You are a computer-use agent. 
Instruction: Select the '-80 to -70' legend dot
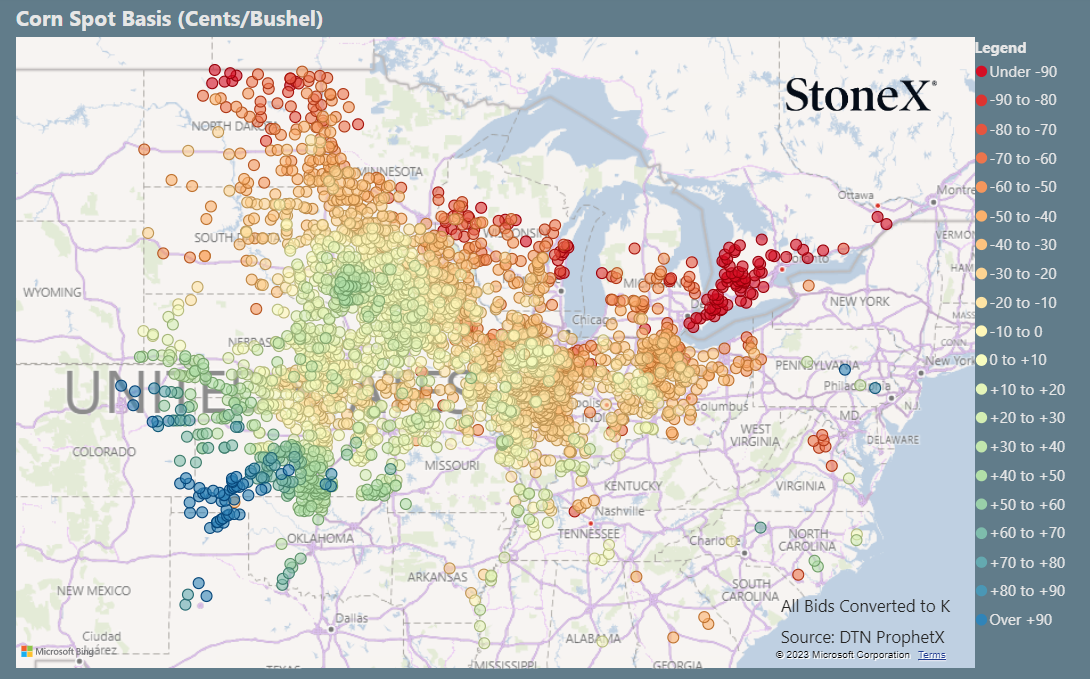coord(982,129)
